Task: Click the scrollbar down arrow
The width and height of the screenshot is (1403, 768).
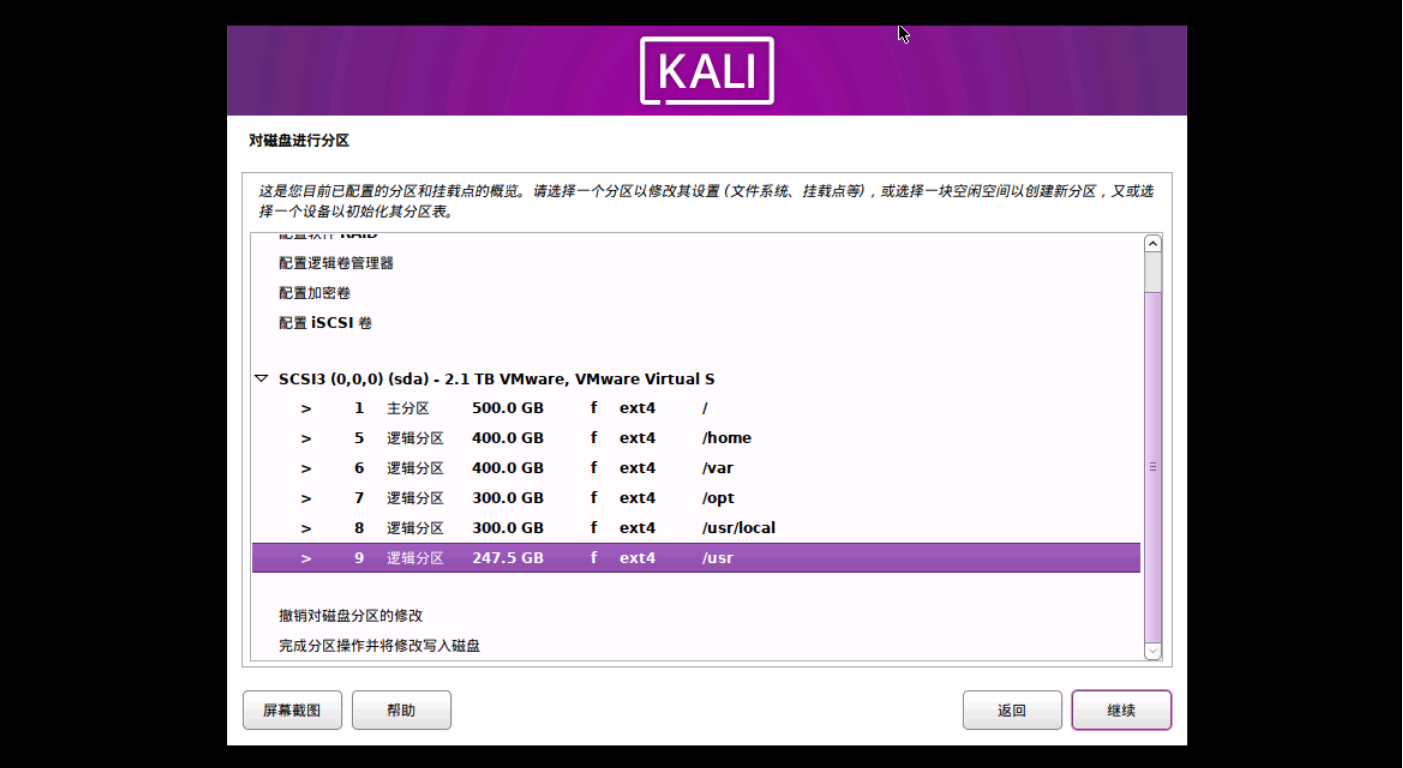Action: pyautogui.click(x=1152, y=651)
